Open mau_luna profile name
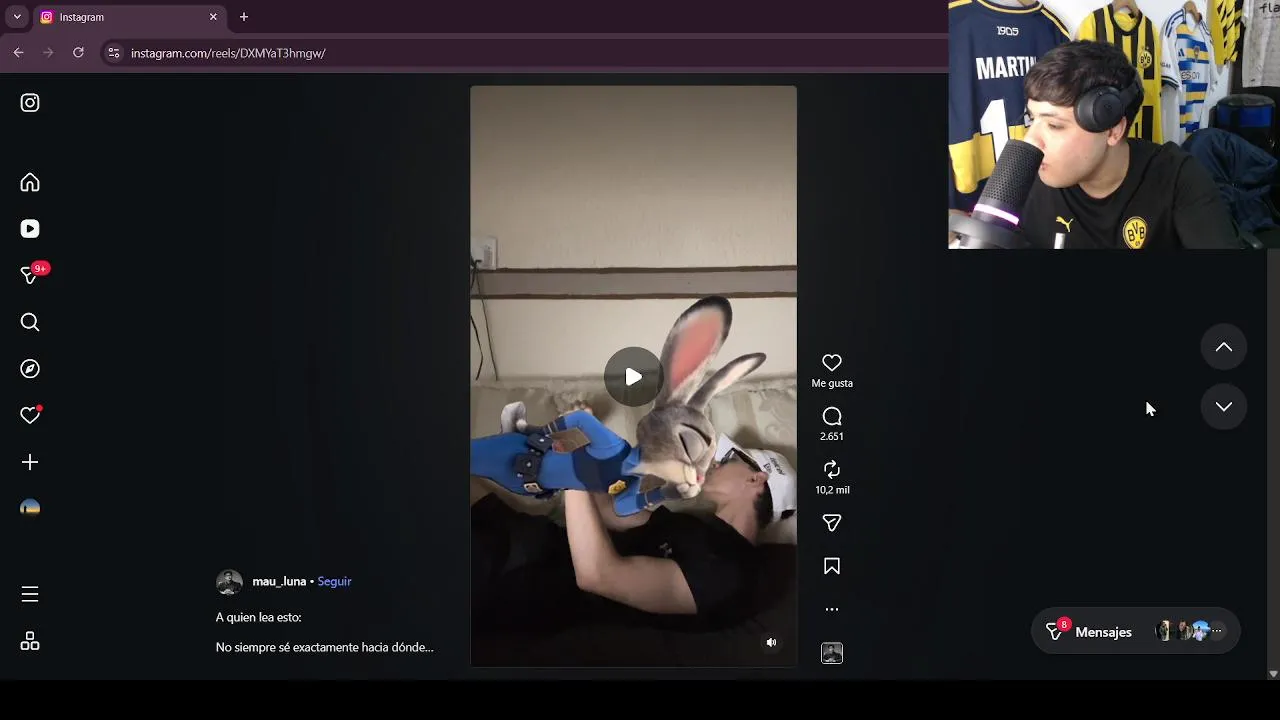Viewport: 1280px width, 720px height. coord(279,581)
